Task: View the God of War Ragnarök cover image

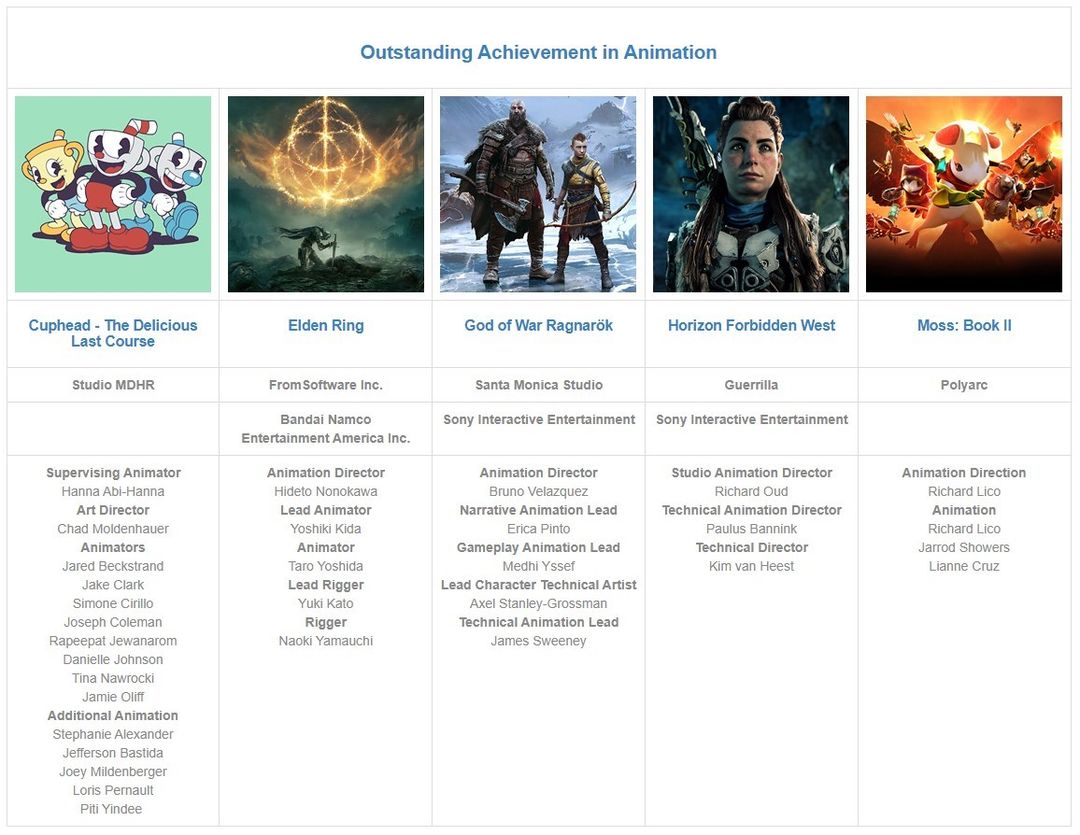Action: tap(538, 194)
